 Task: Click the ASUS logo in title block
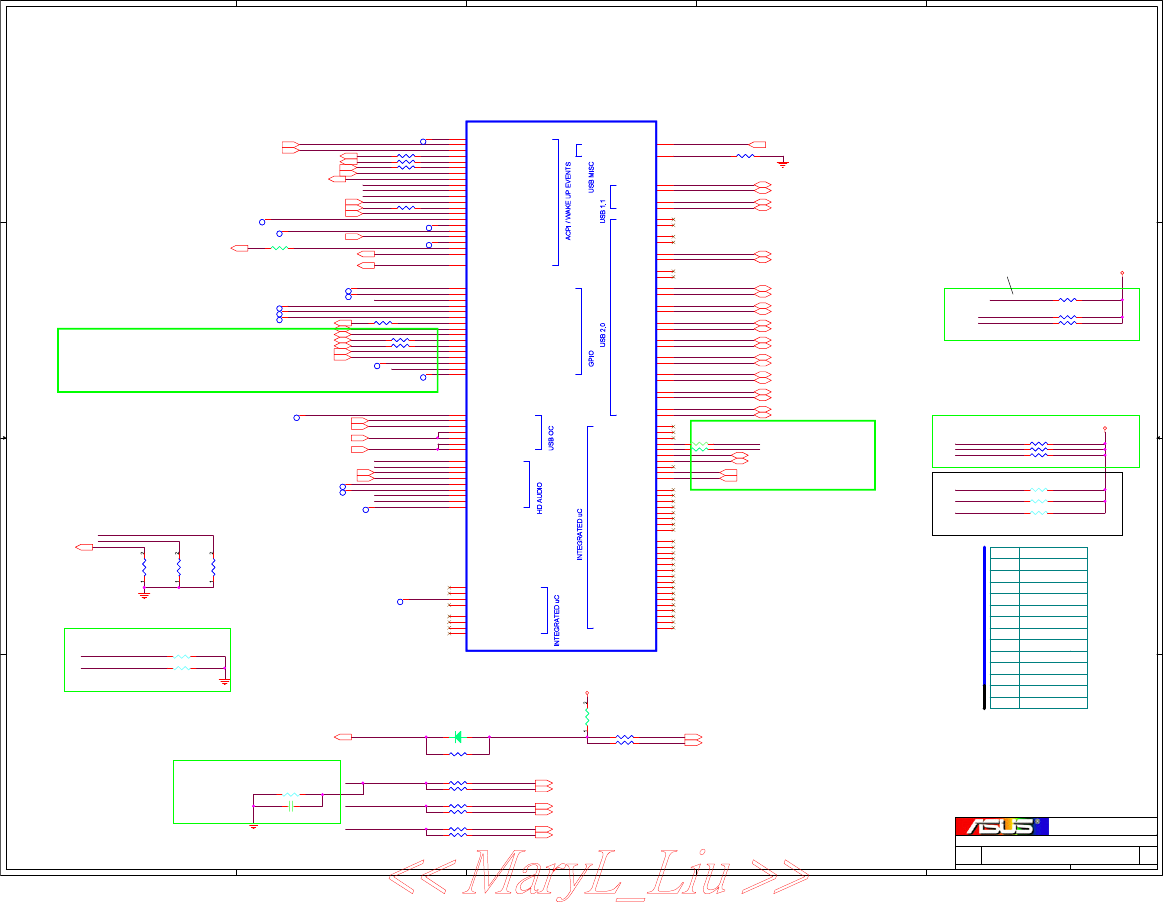(1001, 826)
